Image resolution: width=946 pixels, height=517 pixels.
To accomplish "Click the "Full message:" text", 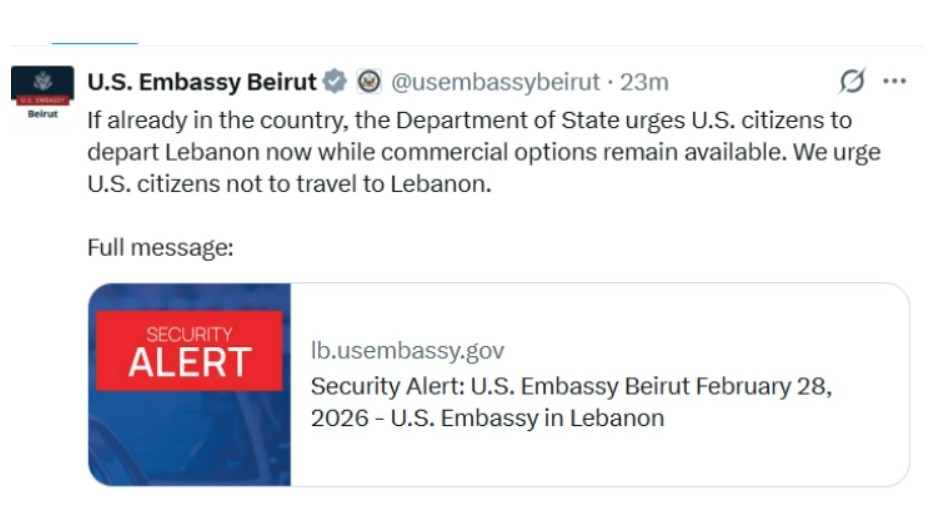I will click(x=160, y=247).
